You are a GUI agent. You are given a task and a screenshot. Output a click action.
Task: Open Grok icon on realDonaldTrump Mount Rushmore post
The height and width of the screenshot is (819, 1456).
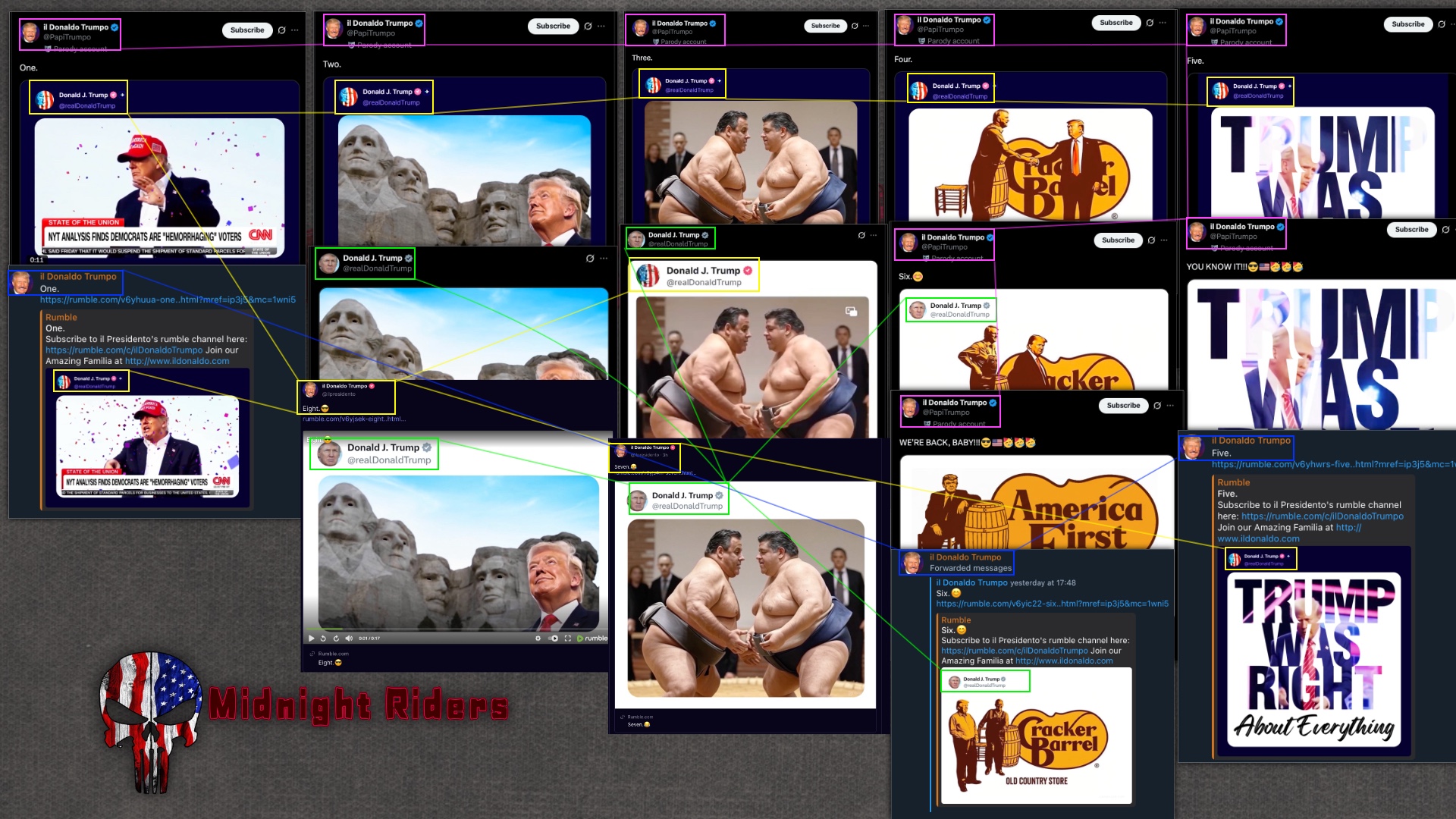point(590,259)
